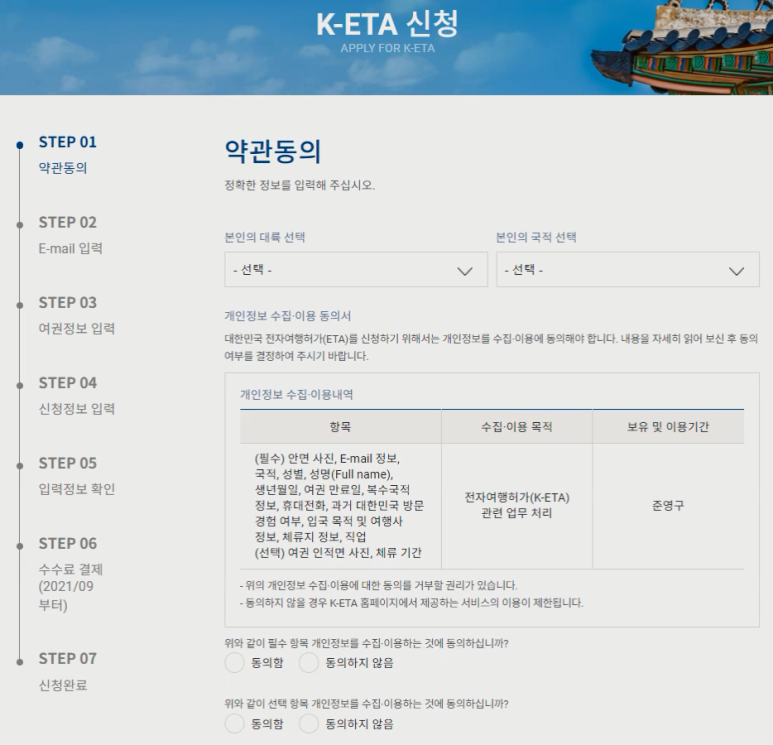Select 동의함 for required personal information
773x745 pixels.
click(x=235, y=663)
